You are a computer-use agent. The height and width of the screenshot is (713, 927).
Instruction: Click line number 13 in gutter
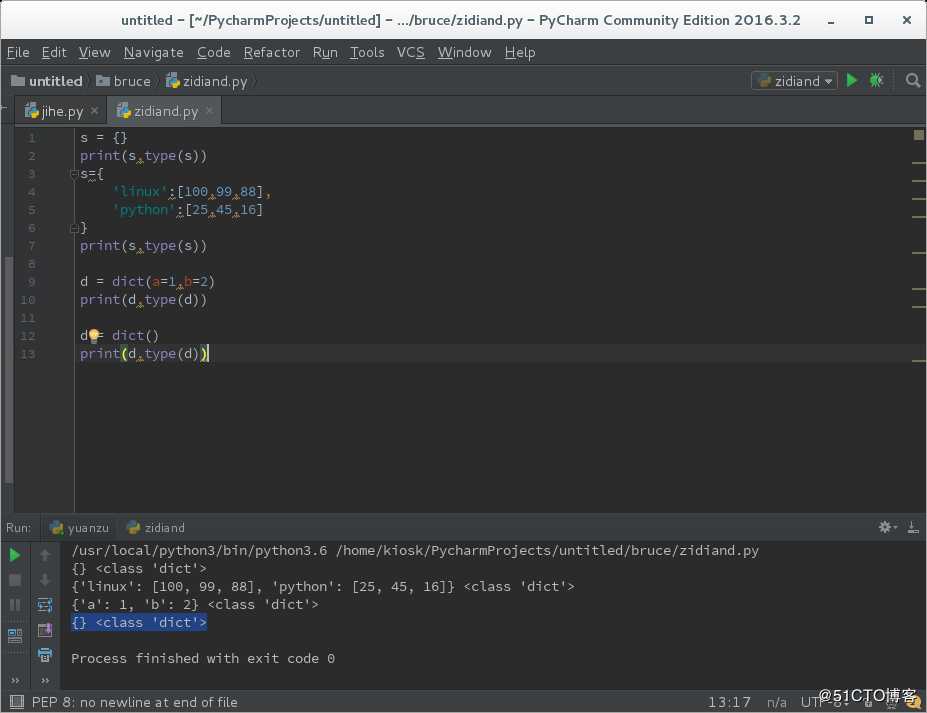point(28,354)
